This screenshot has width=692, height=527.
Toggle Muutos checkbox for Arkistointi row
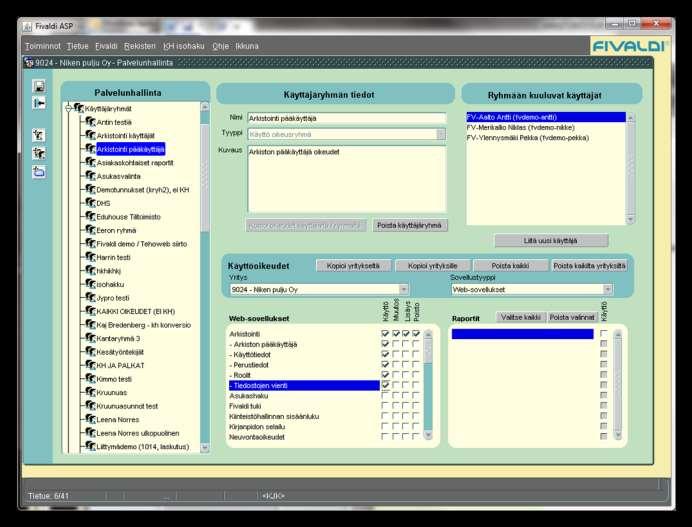pyautogui.click(x=395, y=333)
